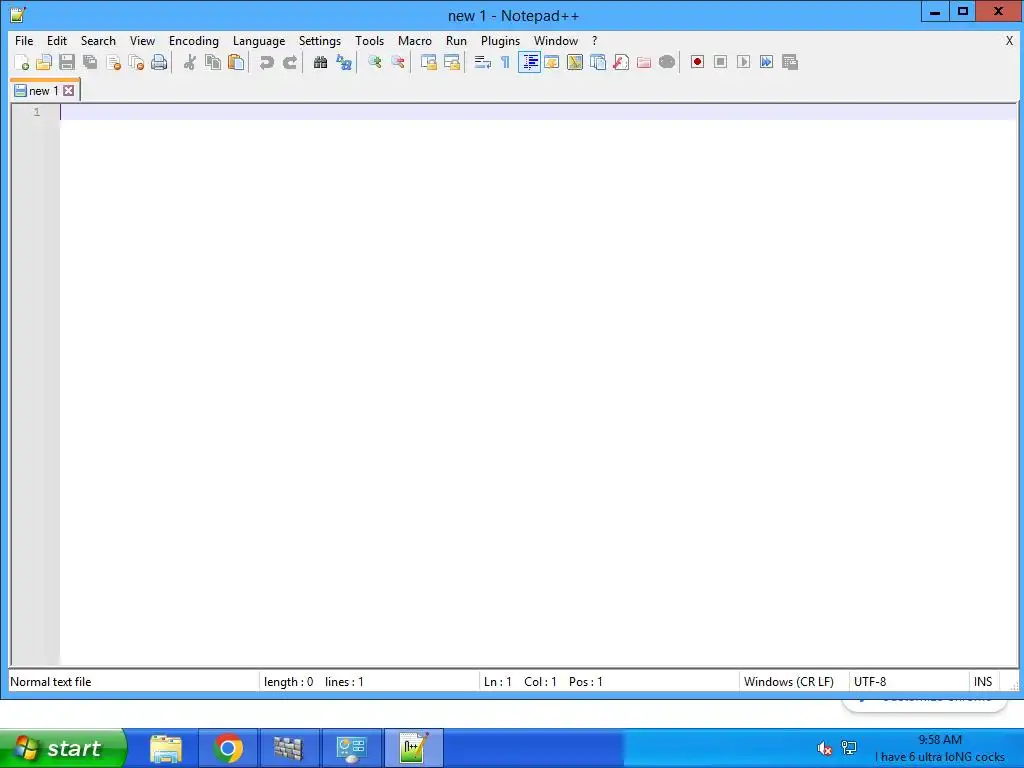Open the Tools menu

(370, 40)
